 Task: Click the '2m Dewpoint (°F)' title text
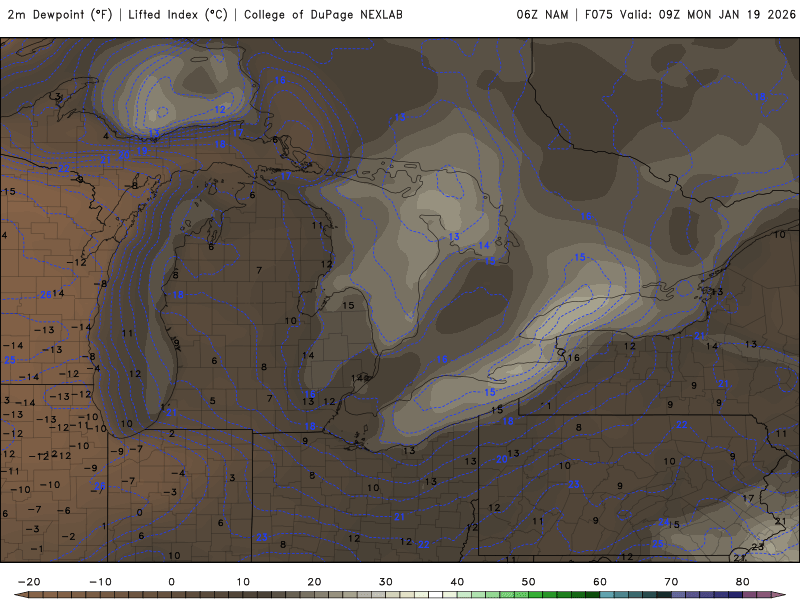60,15
